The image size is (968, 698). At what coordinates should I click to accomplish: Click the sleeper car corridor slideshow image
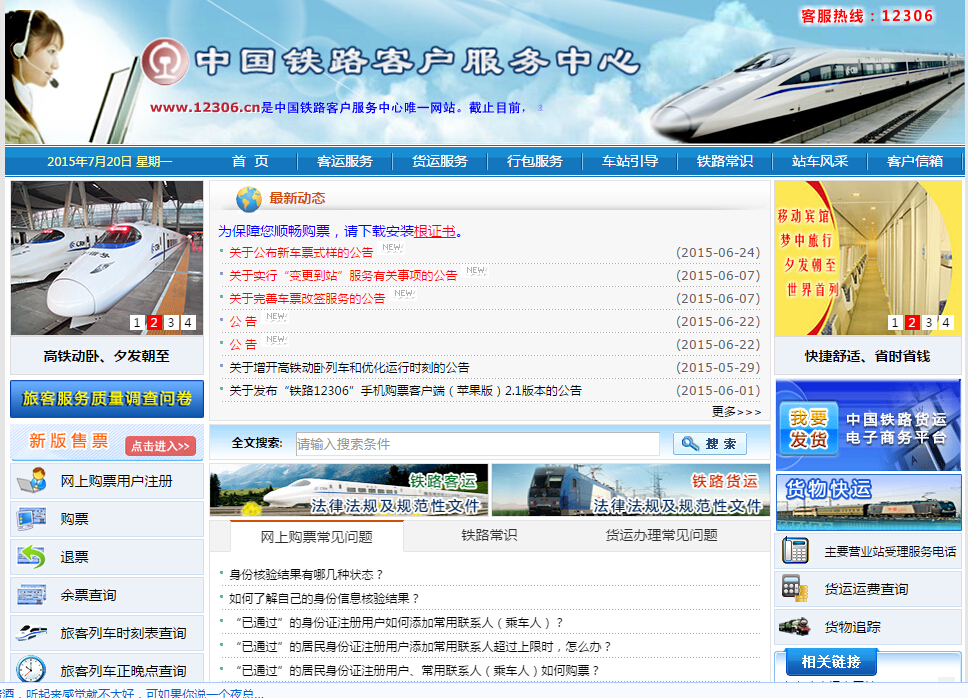(867, 257)
